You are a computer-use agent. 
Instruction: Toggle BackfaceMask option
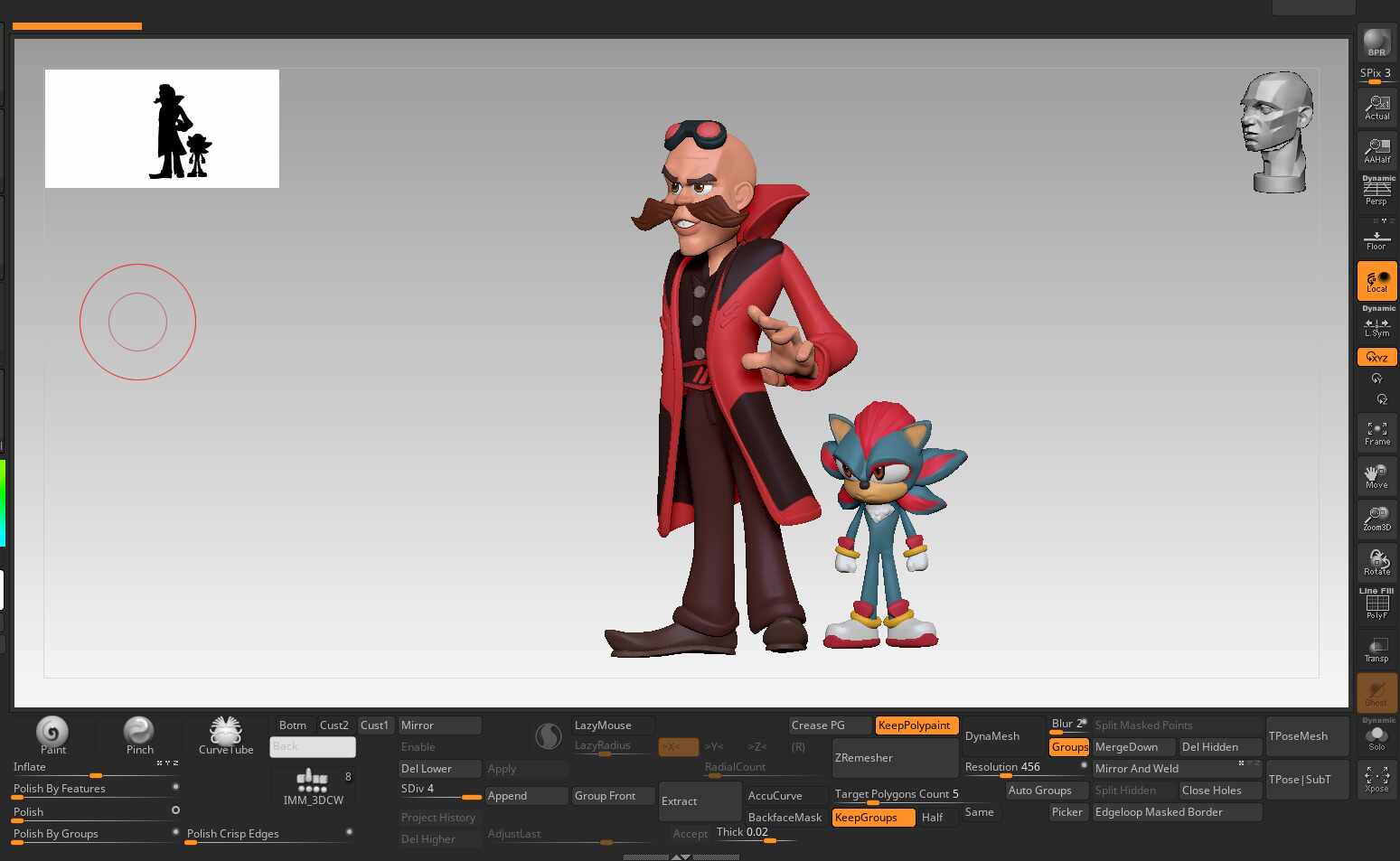[x=786, y=818]
